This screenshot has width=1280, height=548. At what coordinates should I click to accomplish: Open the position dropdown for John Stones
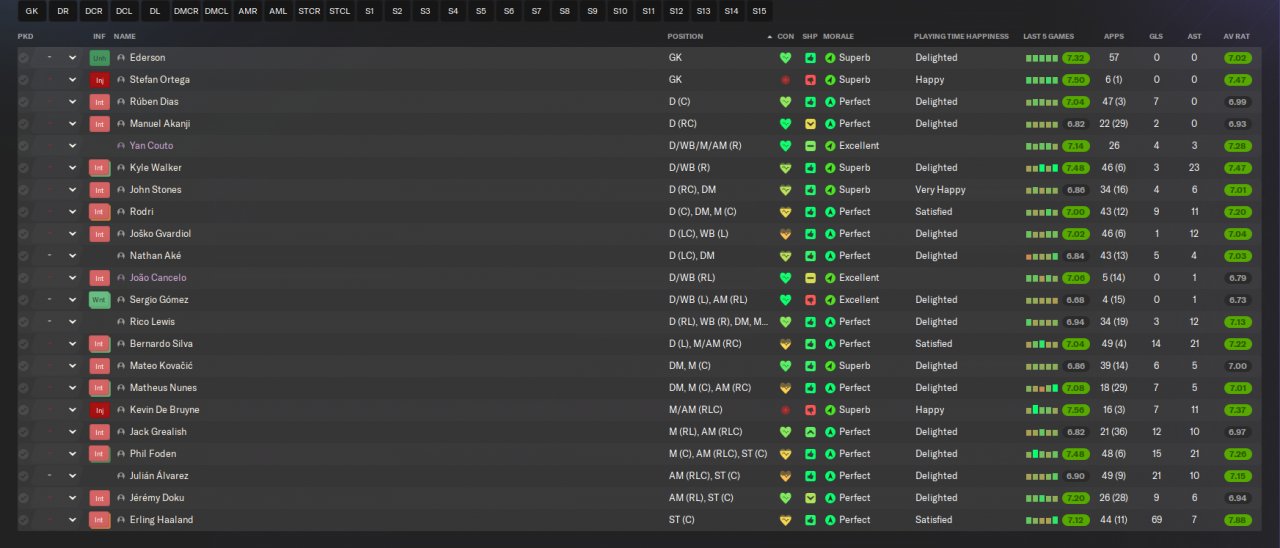72,190
